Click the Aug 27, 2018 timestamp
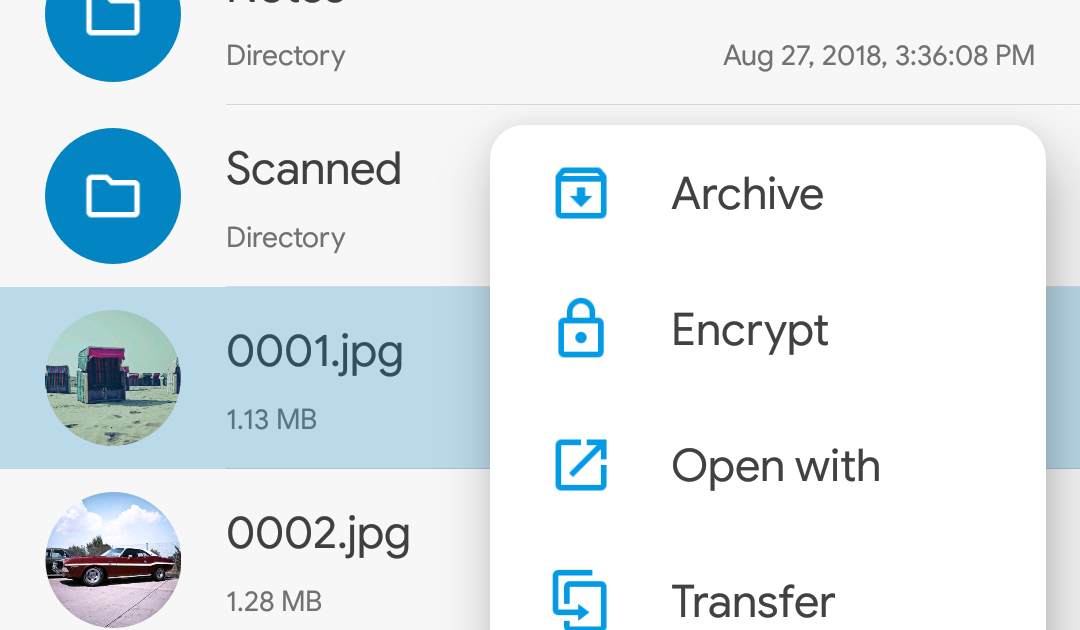 coord(879,56)
